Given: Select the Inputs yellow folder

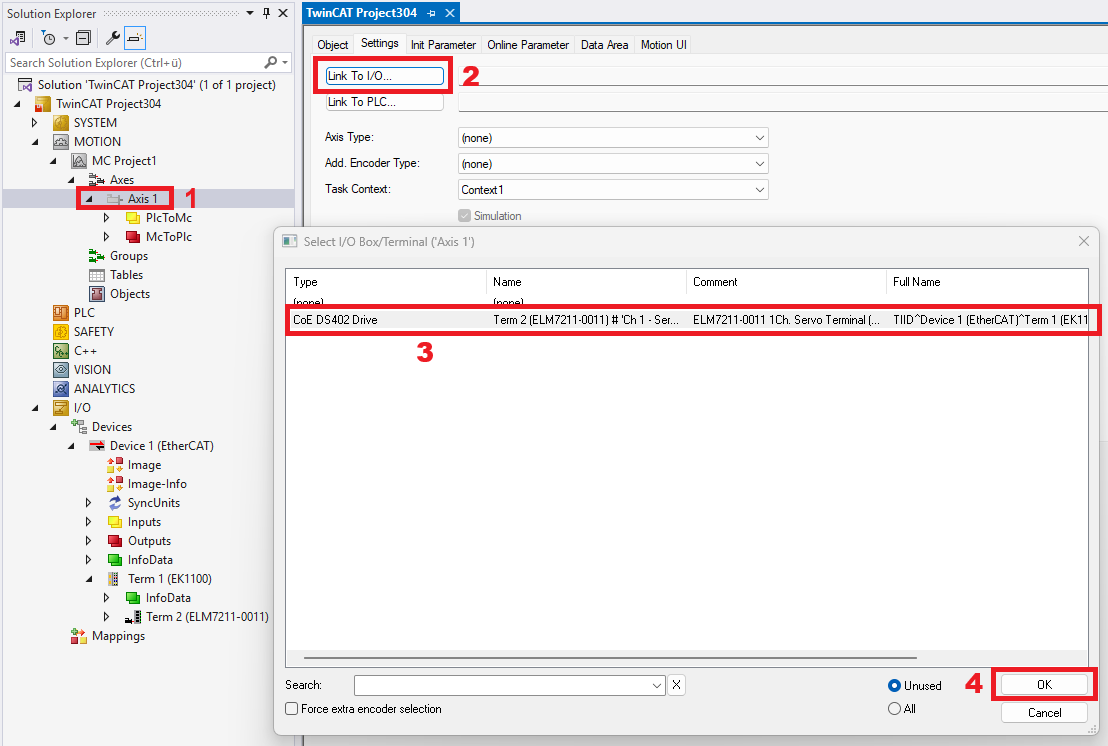Looking at the screenshot, I should 115,522.
